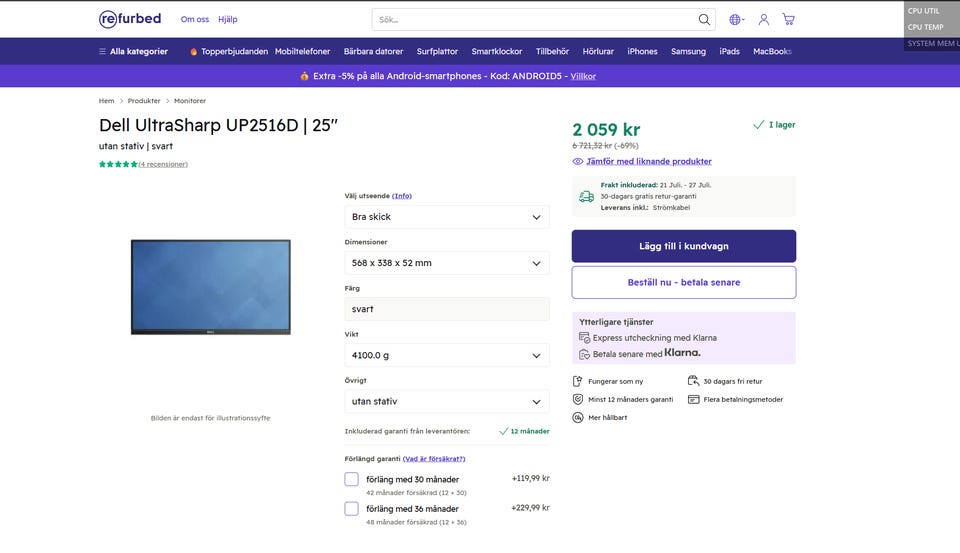Click Beställ nu - betala senare
This screenshot has width=960, height=553.
(684, 282)
